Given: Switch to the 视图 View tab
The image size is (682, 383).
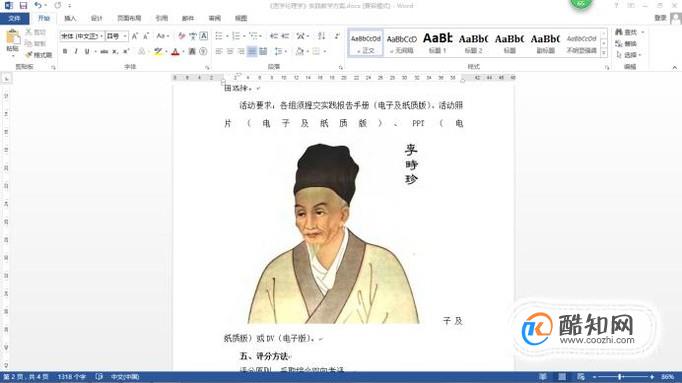Looking at the screenshot, I should (x=241, y=18).
